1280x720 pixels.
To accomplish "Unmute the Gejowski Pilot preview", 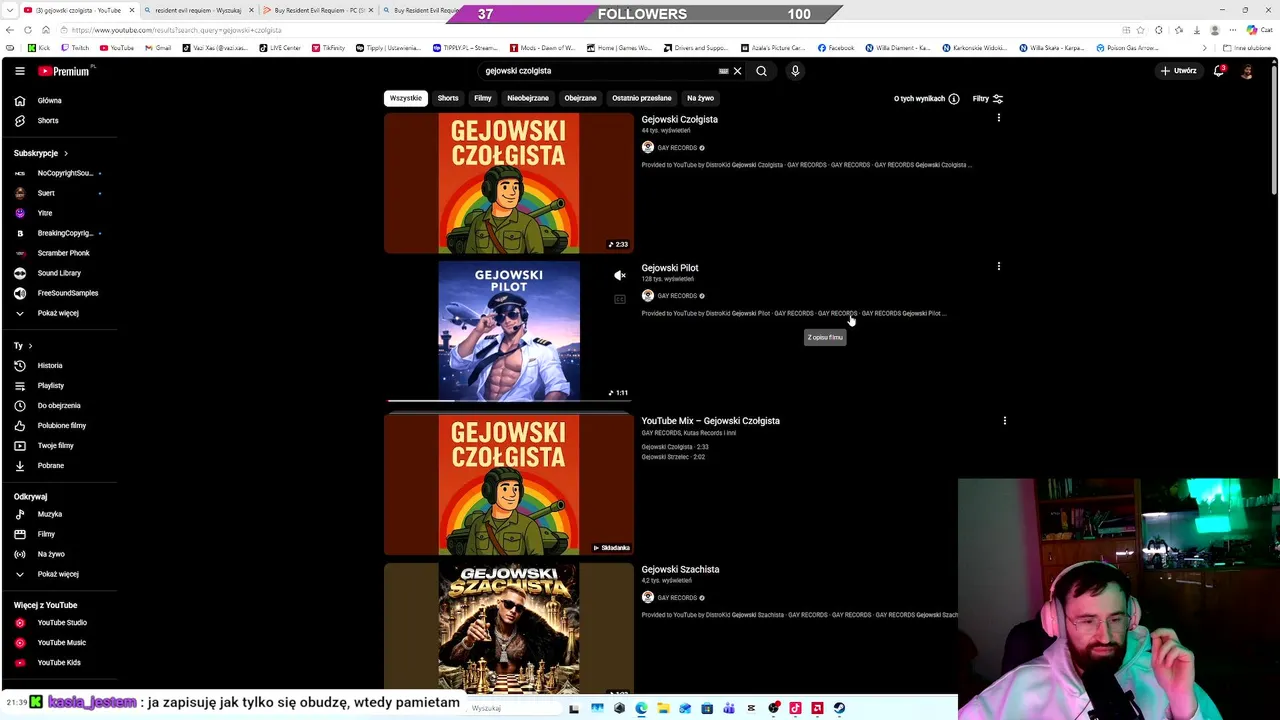I will 620,275.
